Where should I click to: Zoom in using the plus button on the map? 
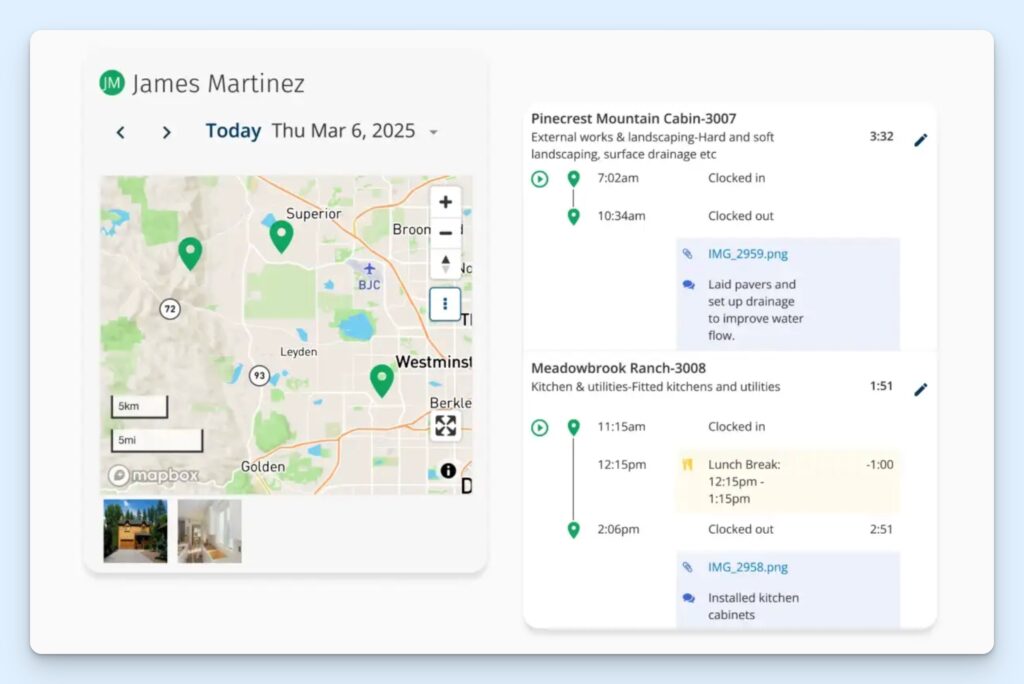pos(444,201)
